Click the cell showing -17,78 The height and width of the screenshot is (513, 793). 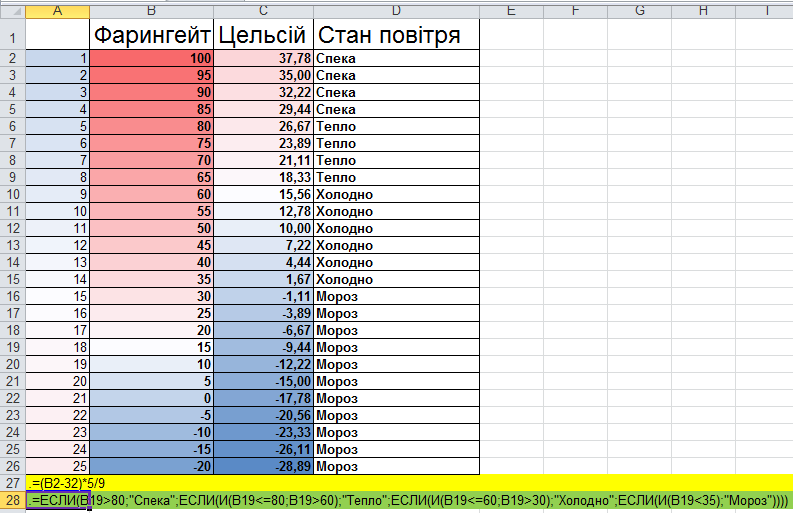[x=263, y=398]
